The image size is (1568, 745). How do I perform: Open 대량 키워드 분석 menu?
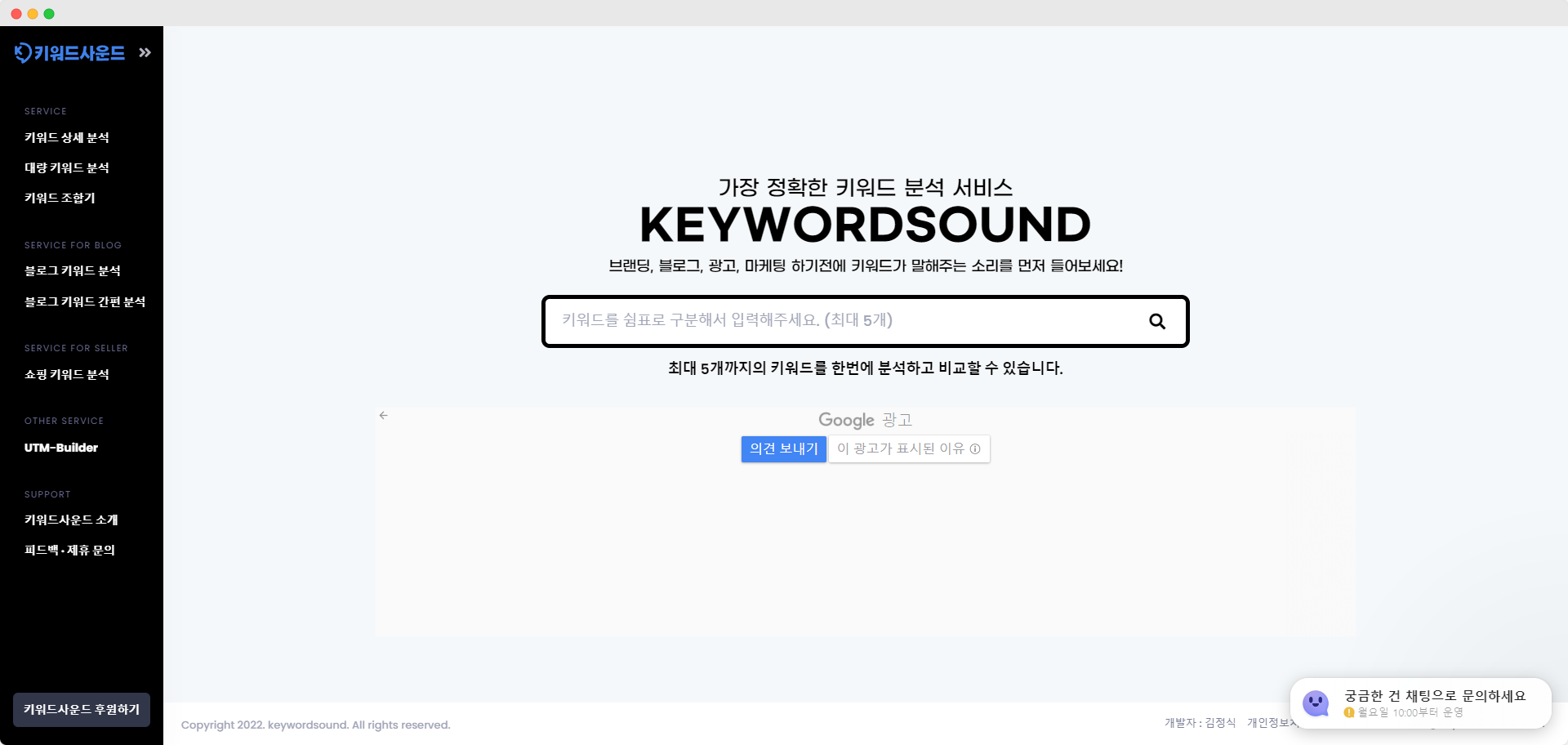tap(67, 167)
